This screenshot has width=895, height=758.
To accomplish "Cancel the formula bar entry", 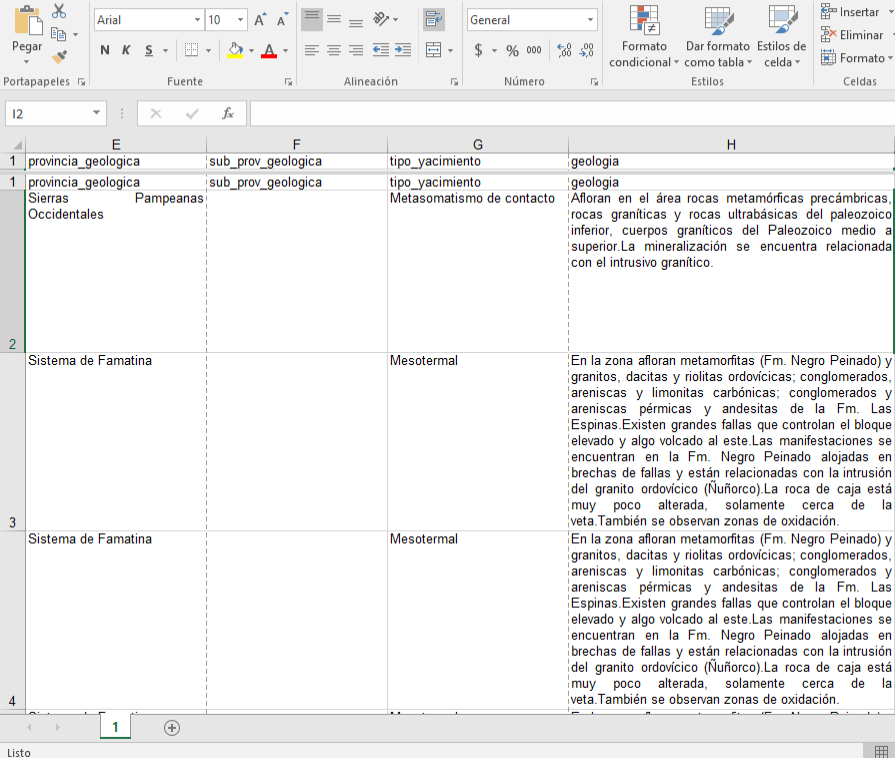I will 156,114.
